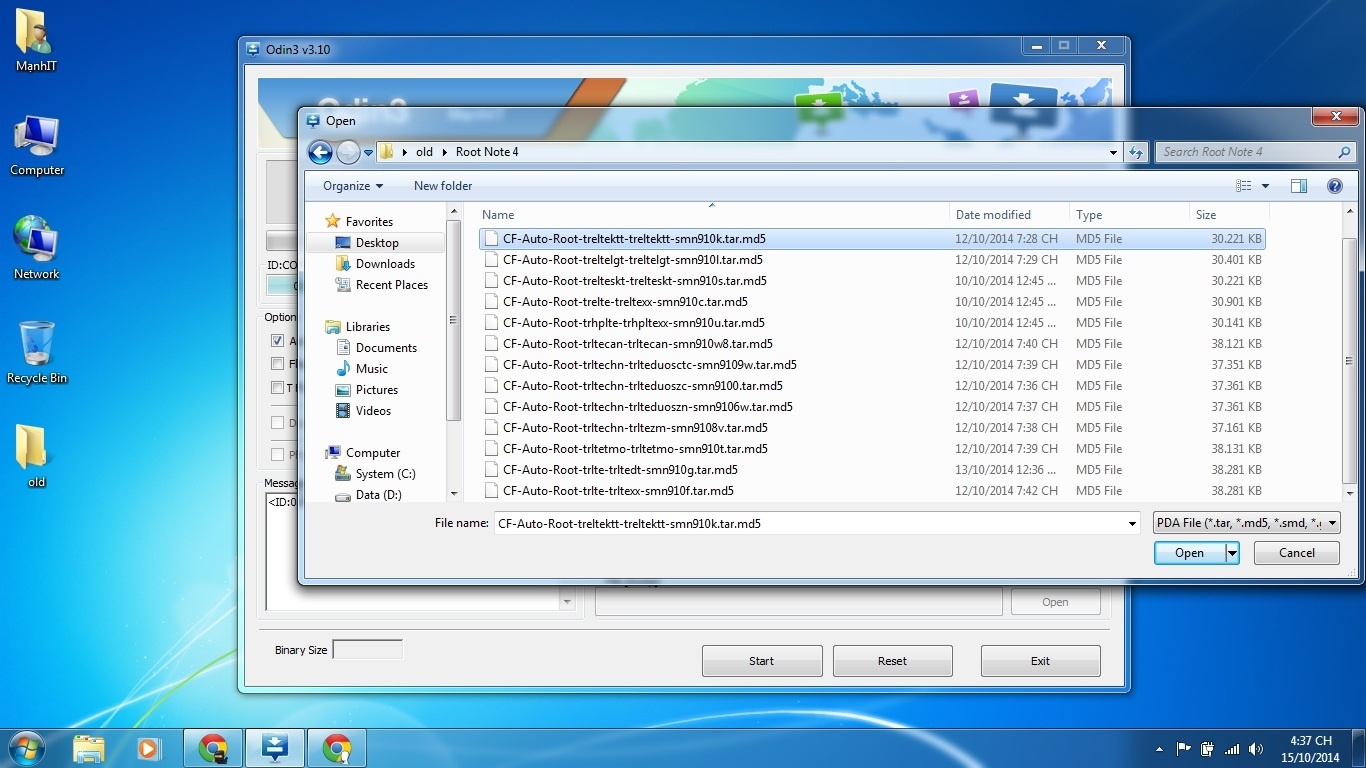Click the change view icon
The width and height of the screenshot is (1366, 768).
[x=1244, y=186]
